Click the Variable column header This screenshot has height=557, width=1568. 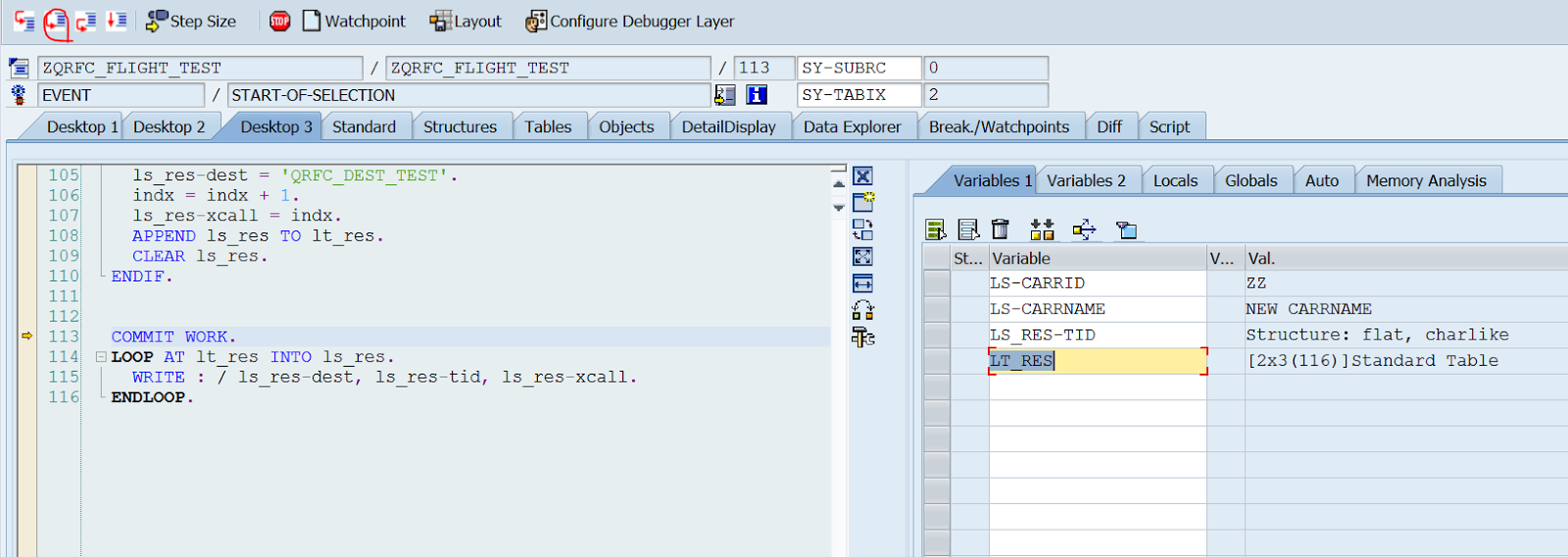(1098, 258)
